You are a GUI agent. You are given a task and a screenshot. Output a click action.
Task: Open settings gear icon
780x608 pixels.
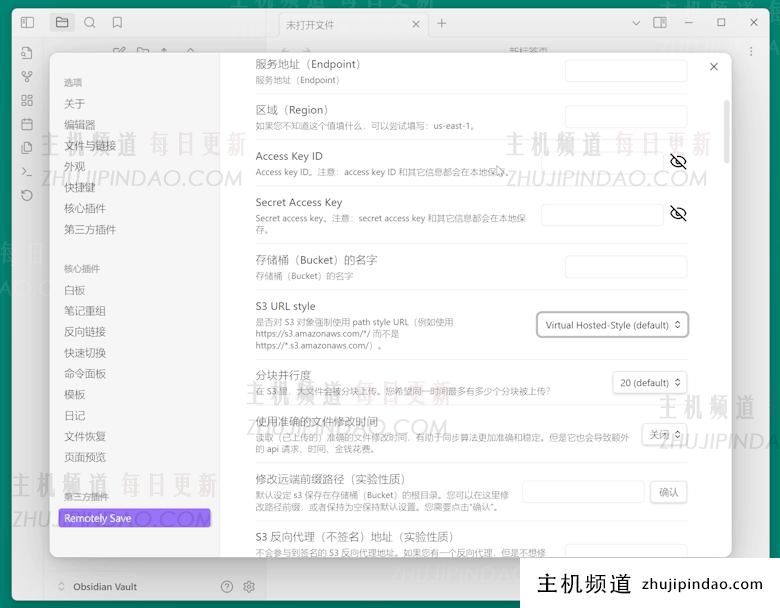(x=249, y=587)
